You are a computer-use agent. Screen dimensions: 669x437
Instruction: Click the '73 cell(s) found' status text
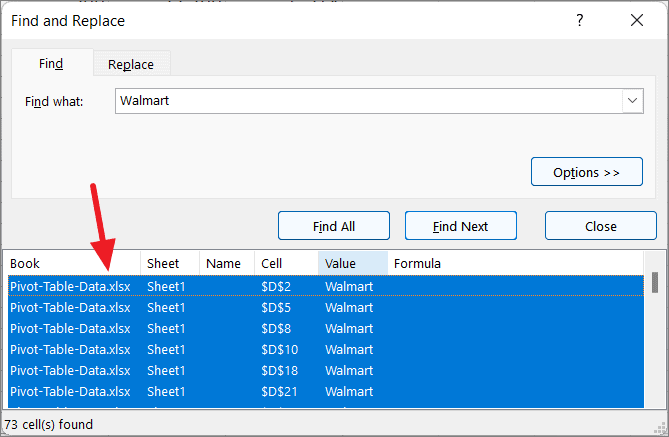[x=49, y=424]
